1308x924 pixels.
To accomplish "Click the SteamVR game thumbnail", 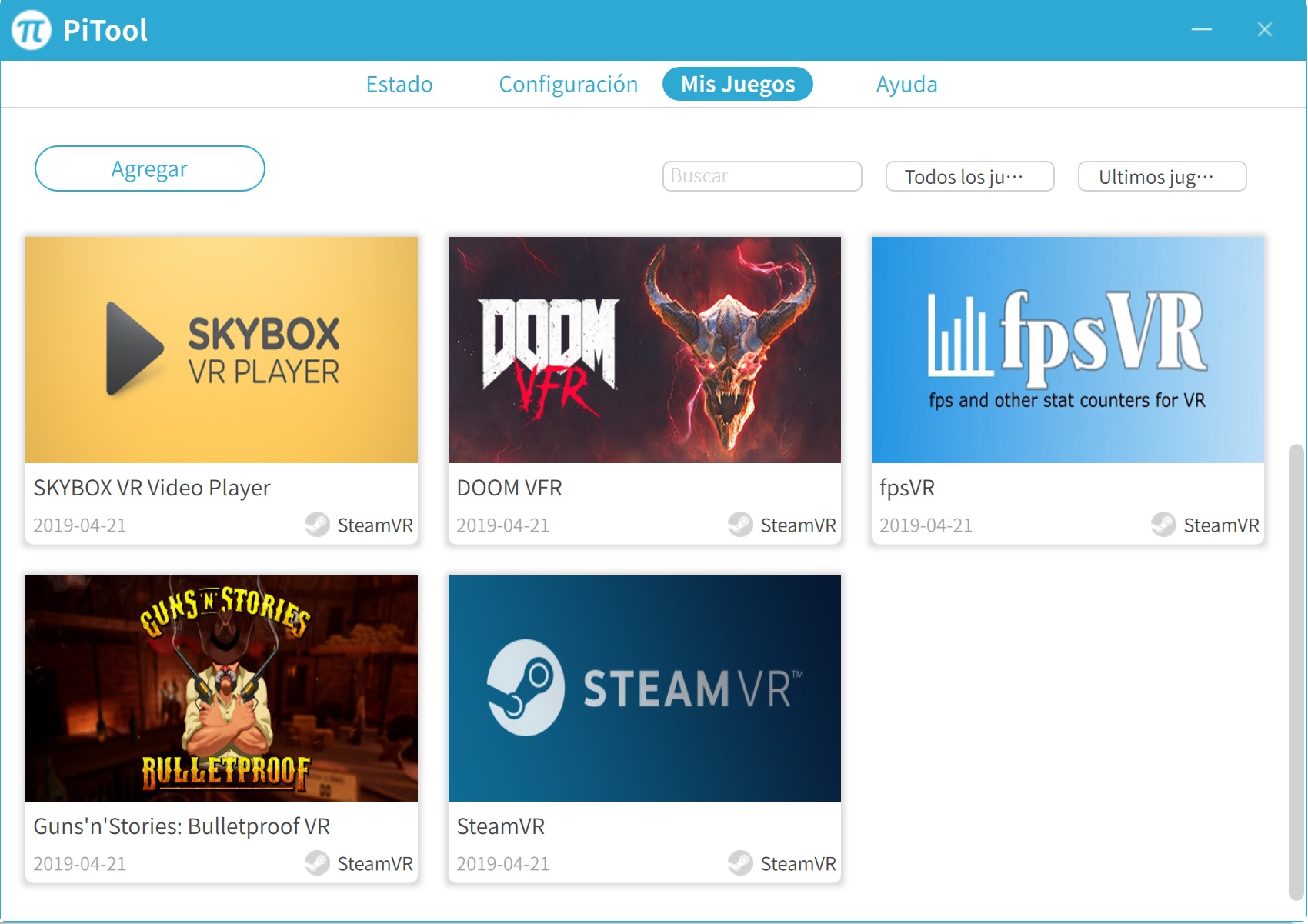I will pos(645,689).
